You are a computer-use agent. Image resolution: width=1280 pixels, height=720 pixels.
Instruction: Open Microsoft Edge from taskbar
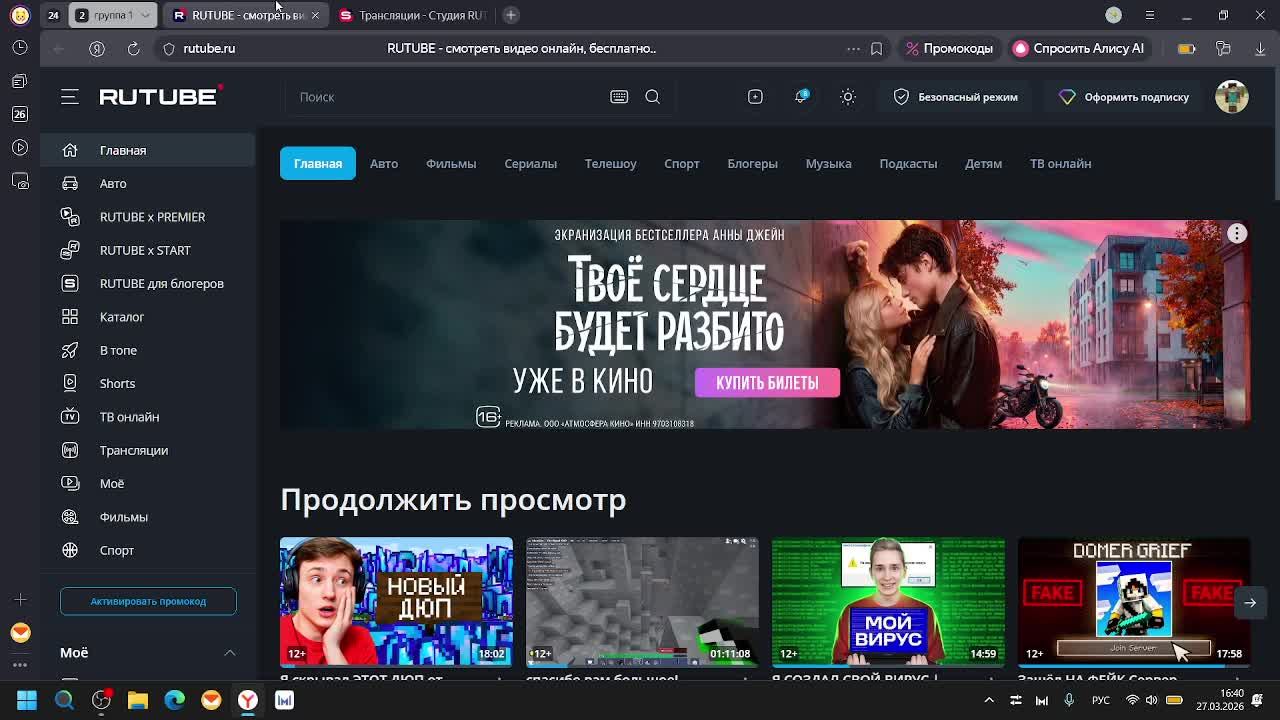point(174,700)
